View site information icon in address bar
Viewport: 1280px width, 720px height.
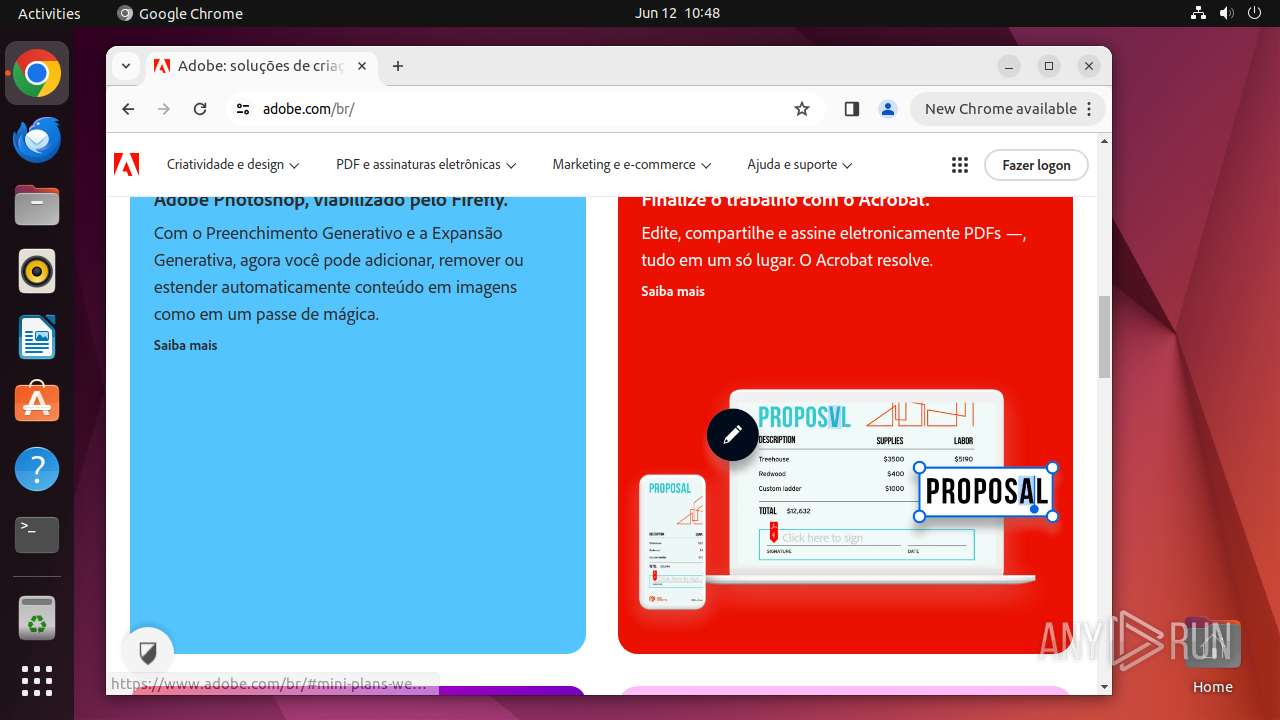point(243,109)
